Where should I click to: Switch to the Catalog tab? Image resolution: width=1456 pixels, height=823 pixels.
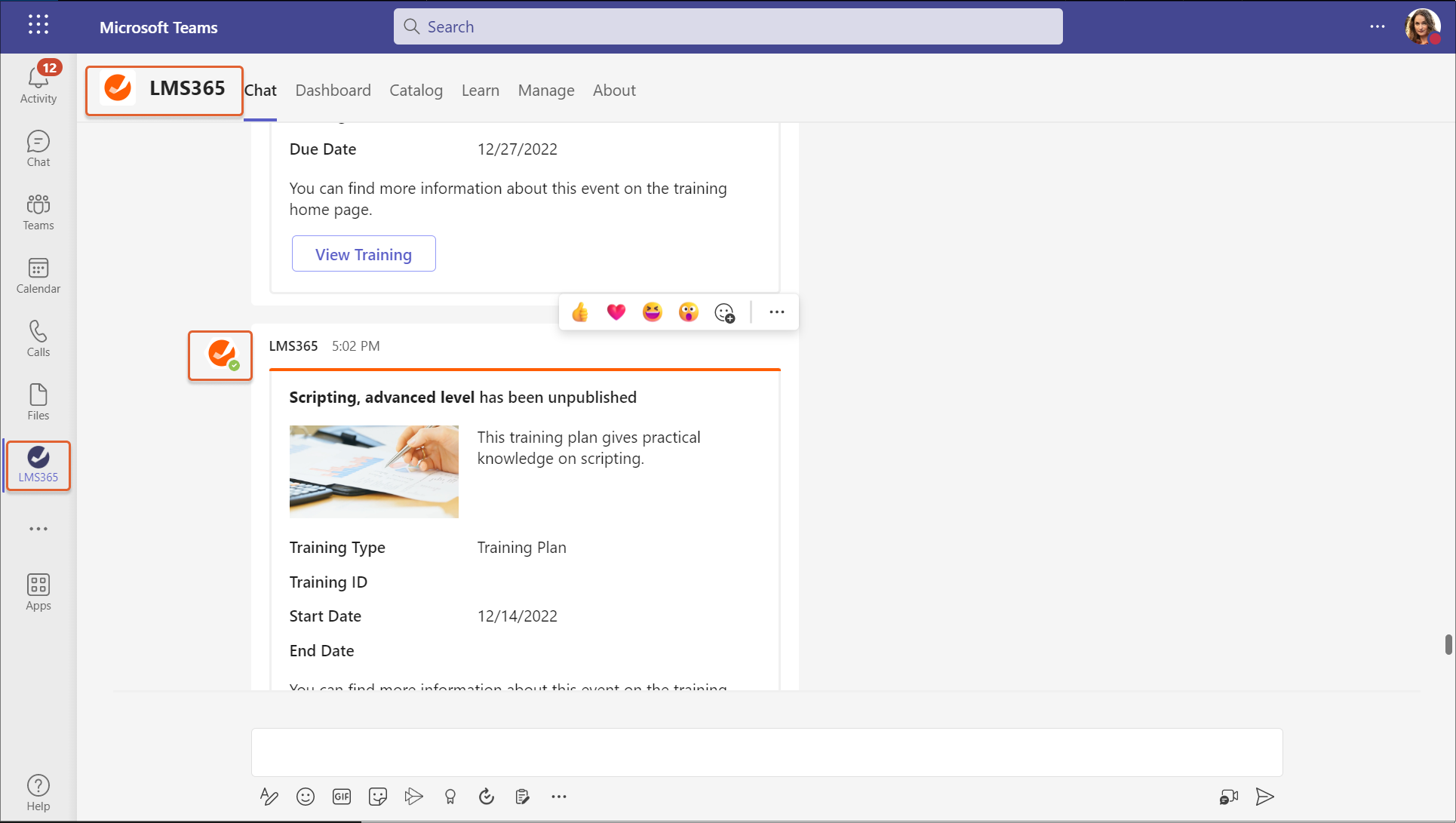click(416, 91)
